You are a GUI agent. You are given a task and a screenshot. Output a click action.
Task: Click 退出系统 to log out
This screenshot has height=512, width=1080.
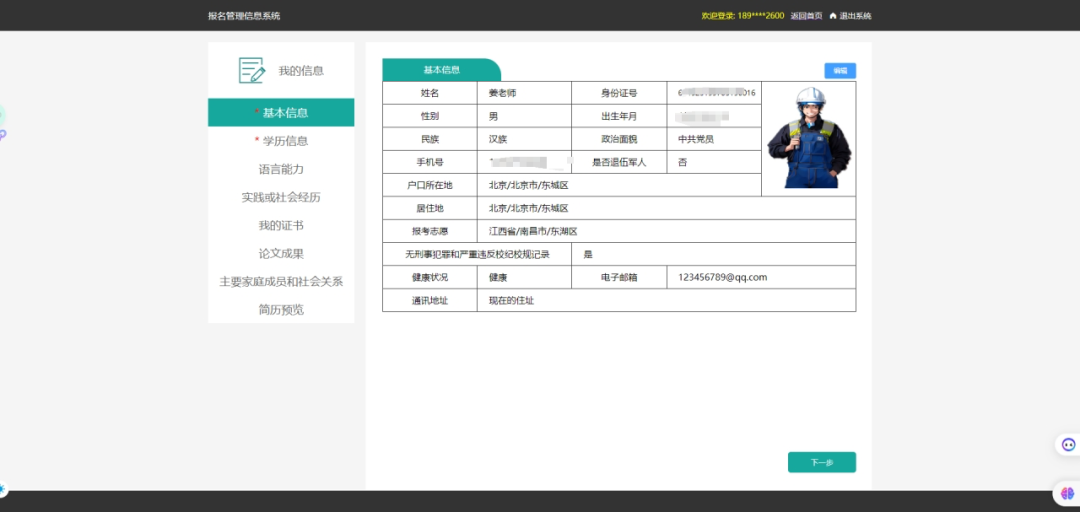click(x=855, y=16)
